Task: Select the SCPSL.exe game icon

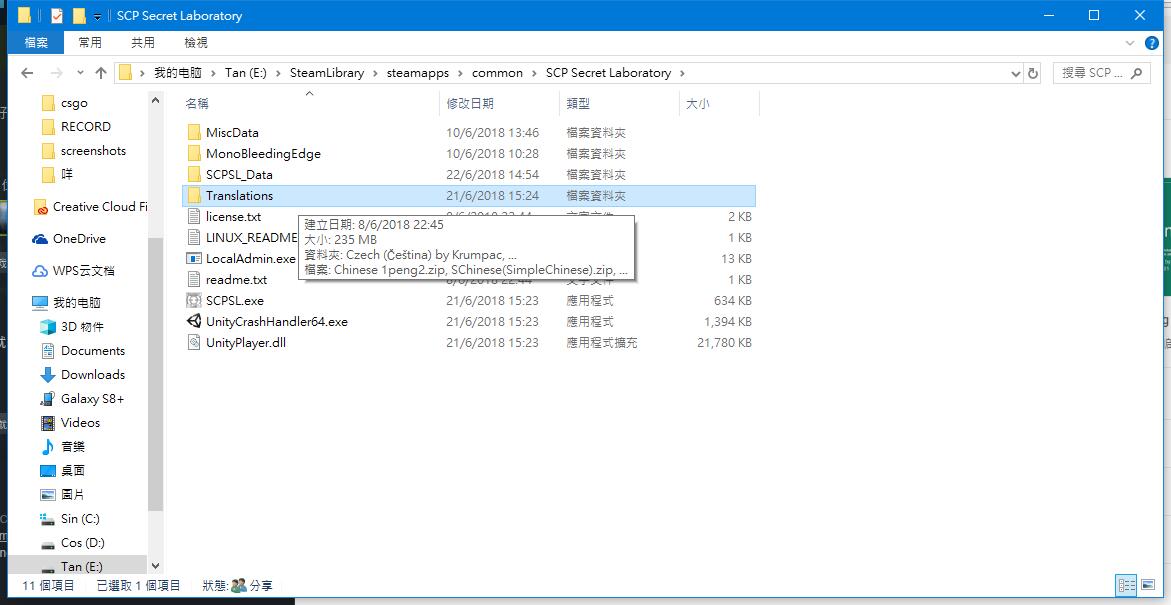Action: [194, 300]
